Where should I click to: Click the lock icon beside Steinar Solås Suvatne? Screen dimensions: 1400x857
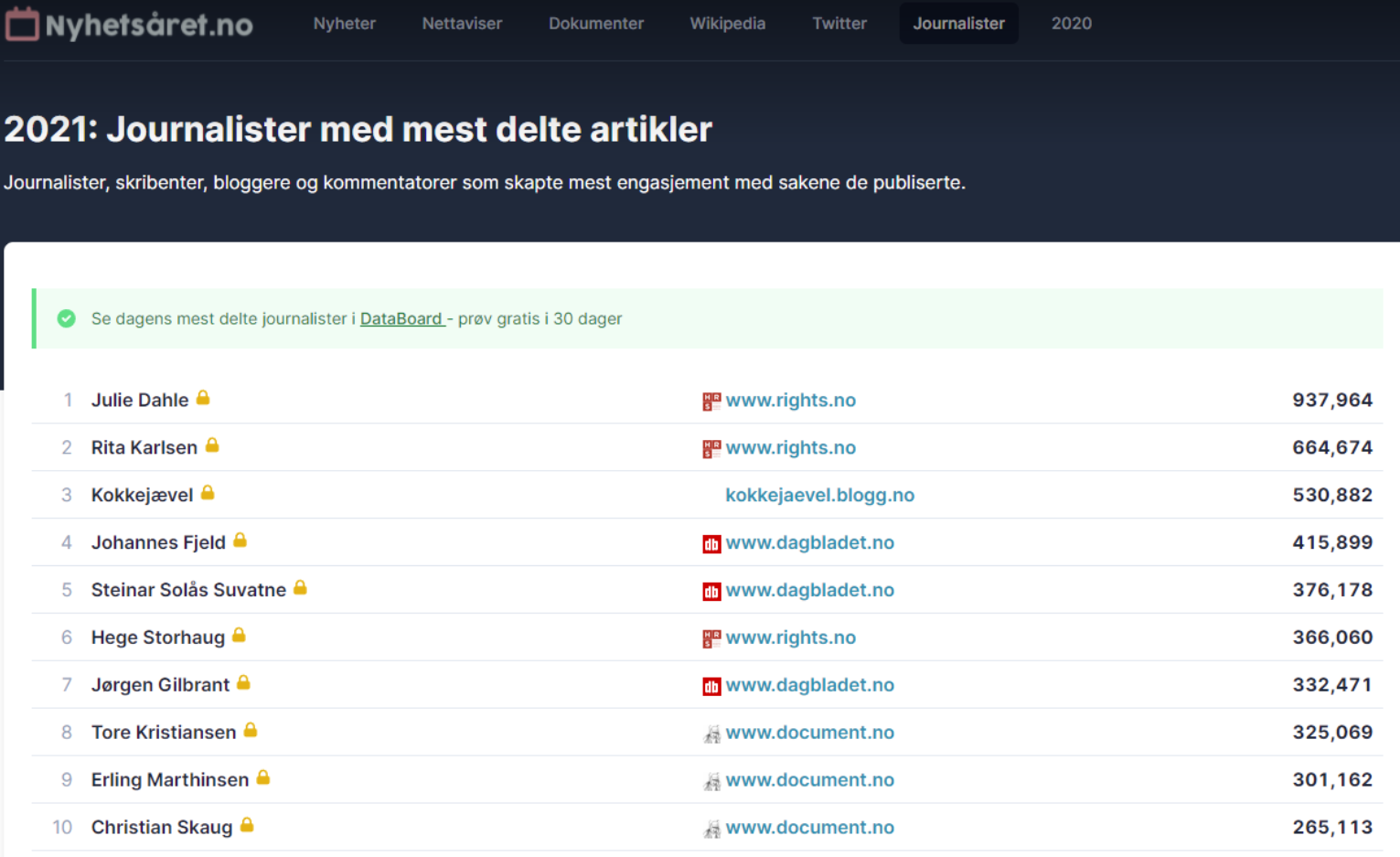(x=300, y=588)
